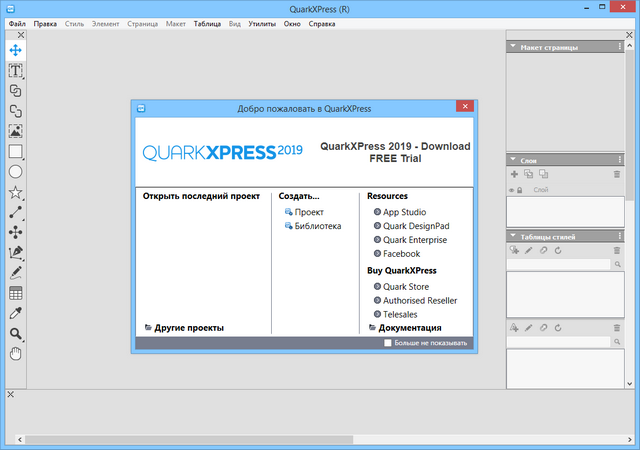The height and width of the screenshot is (450, 640).
Task: Select the Zoom magnifier tool
Action: pos(16,334)
